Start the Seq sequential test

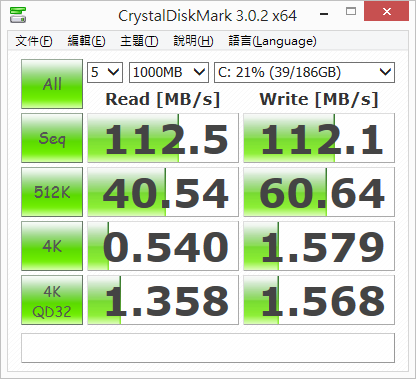point(52,138)
